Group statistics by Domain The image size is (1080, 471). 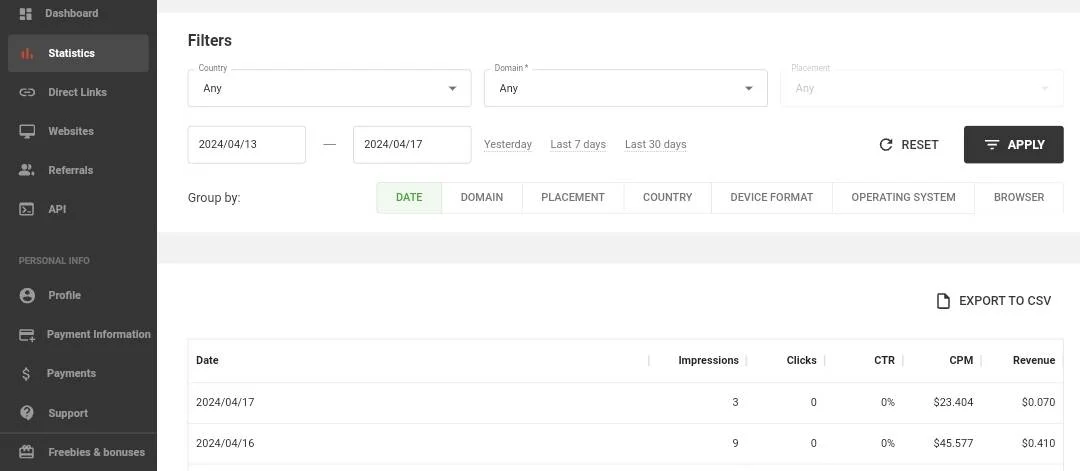482,198
